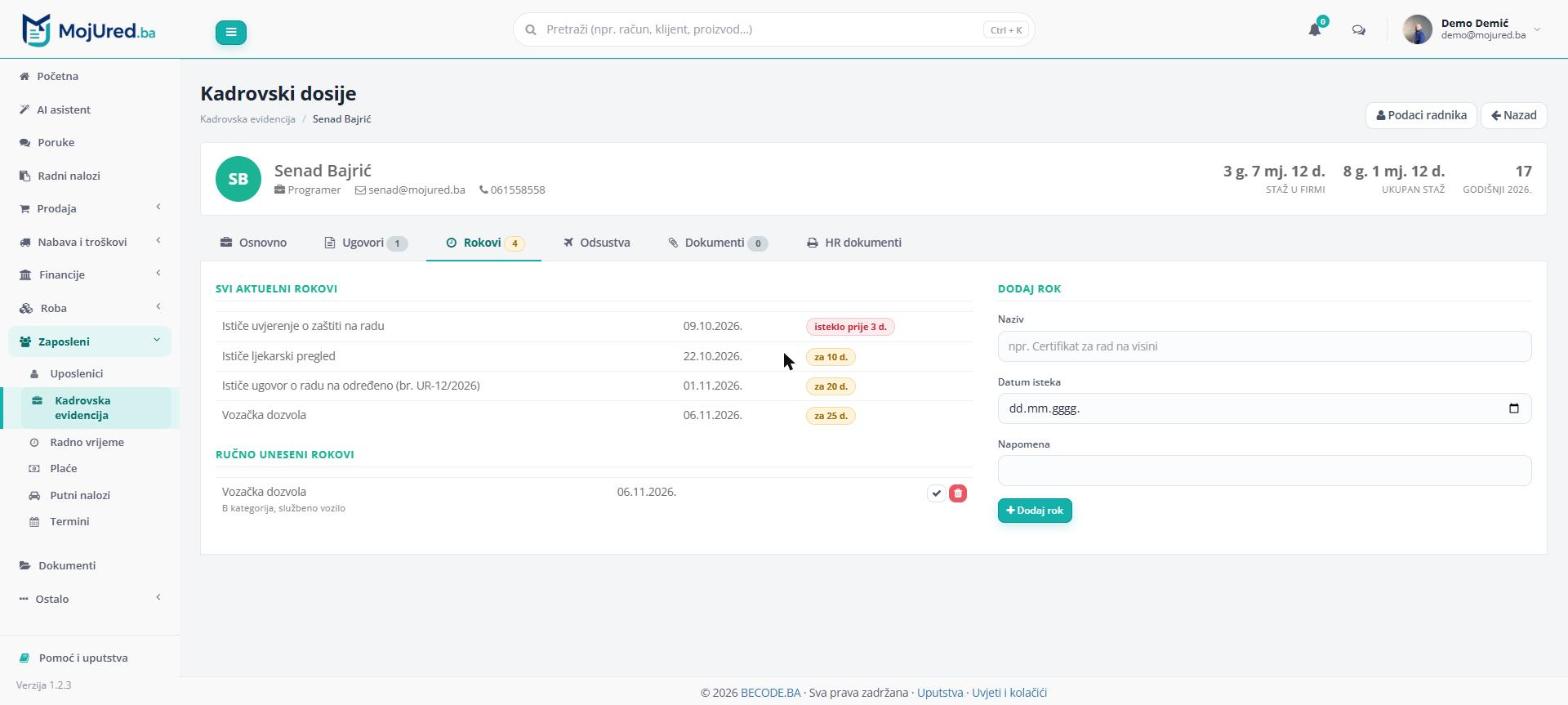
Task: Expand the Financije submenu
Action: click(89, 275)
